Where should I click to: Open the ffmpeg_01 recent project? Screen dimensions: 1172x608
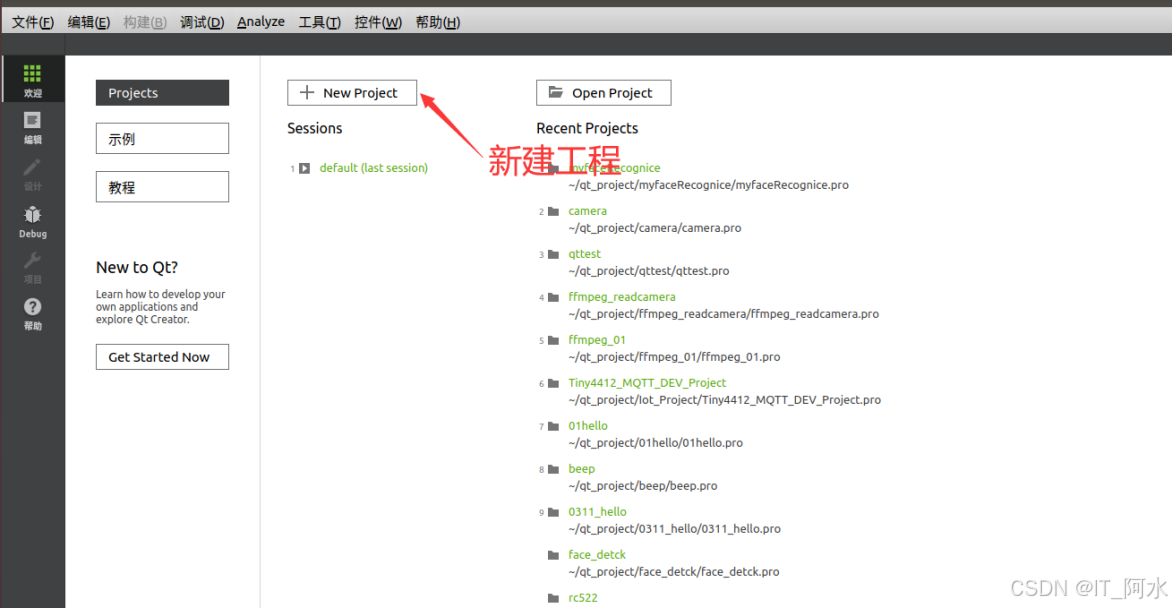[x=597, y=340]
